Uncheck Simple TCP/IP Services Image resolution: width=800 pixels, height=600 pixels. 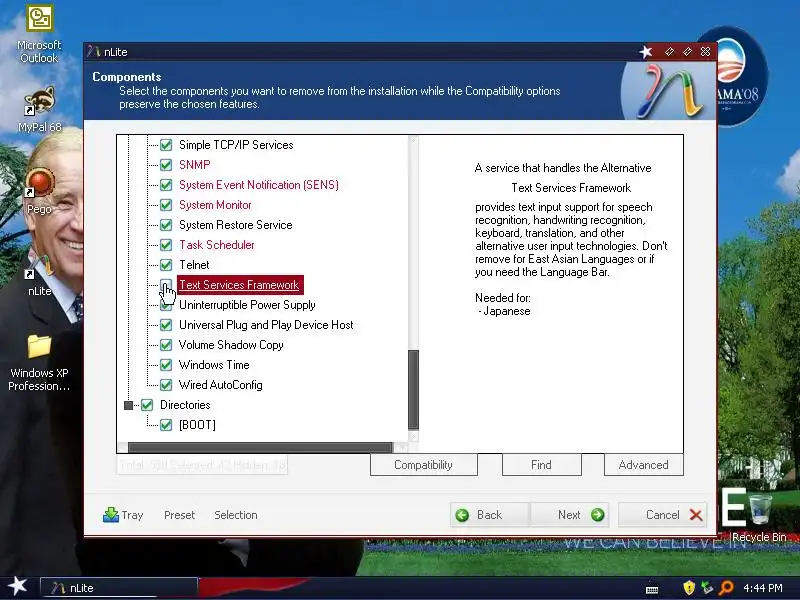pyautogui.click(x=166, y=145)
